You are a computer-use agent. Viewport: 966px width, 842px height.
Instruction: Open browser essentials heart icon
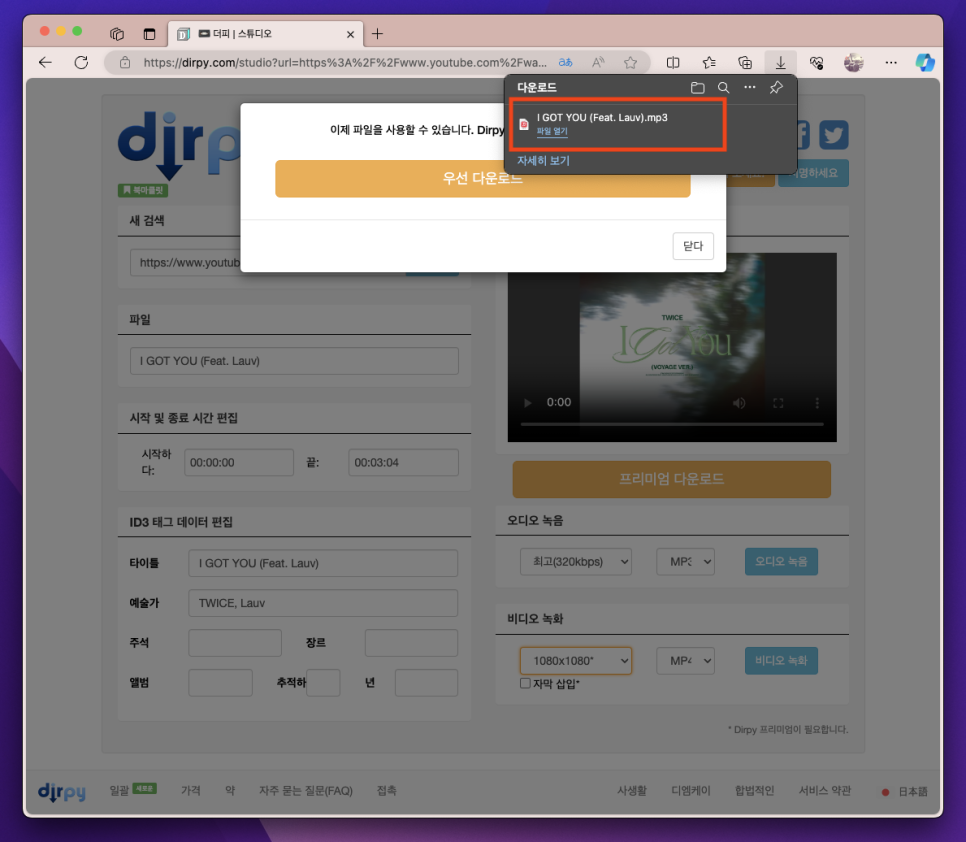(x=816, y=62)
